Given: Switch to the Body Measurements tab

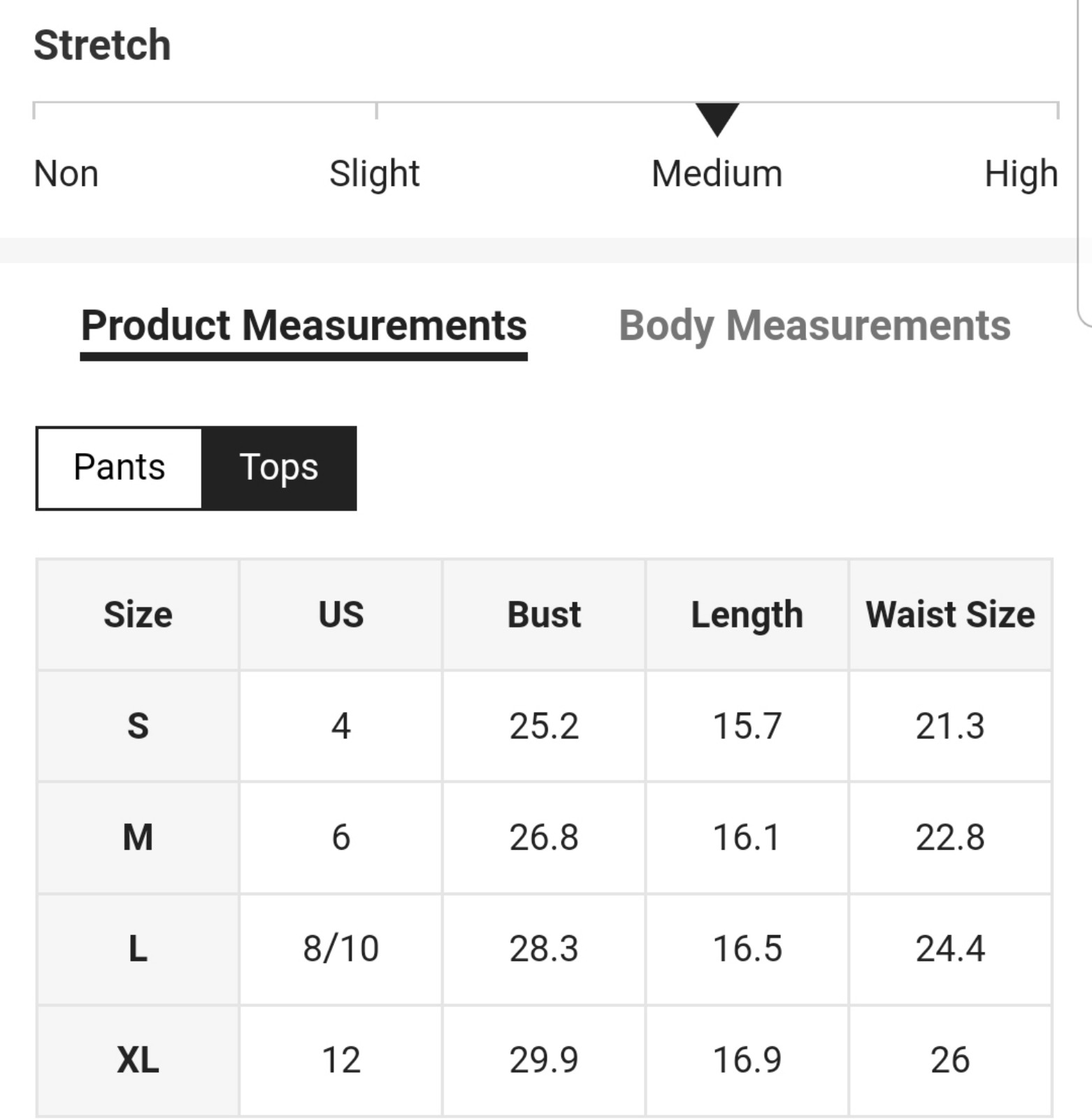Looking at the screenshot, I should tap(814, 326).
